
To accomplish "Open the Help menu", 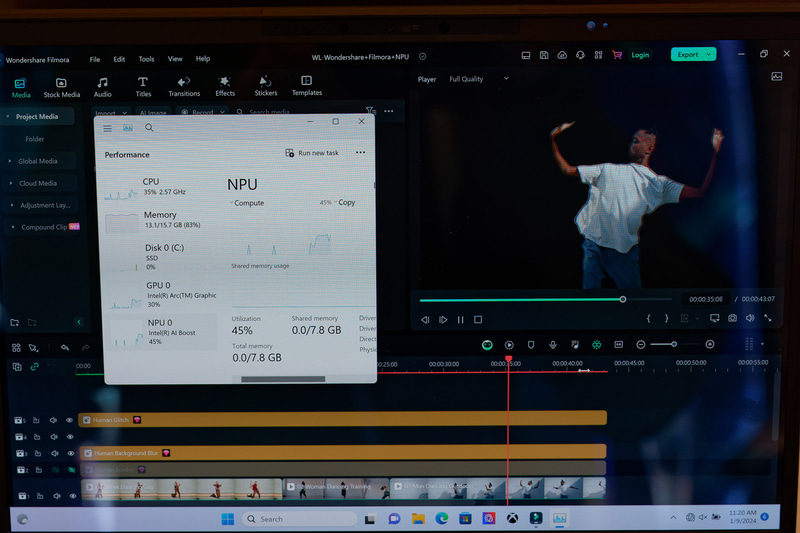I will [x=203, y=58].
